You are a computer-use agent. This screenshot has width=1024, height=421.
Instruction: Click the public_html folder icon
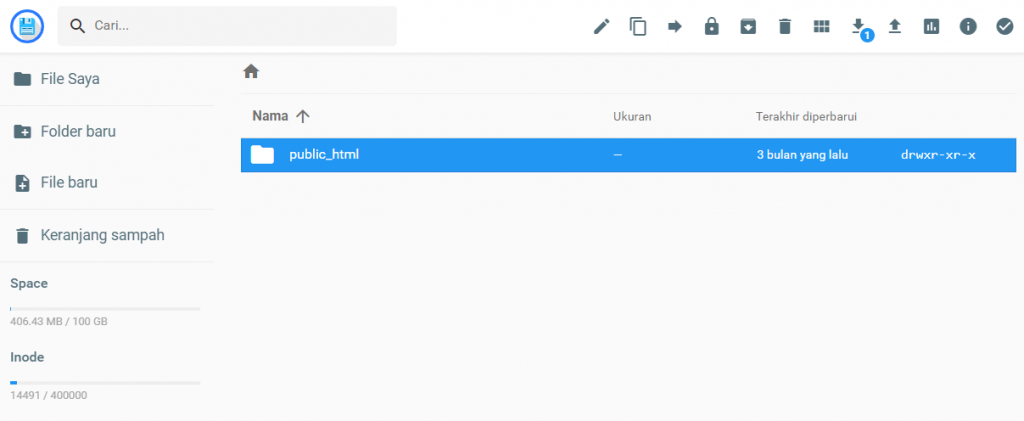263,155
